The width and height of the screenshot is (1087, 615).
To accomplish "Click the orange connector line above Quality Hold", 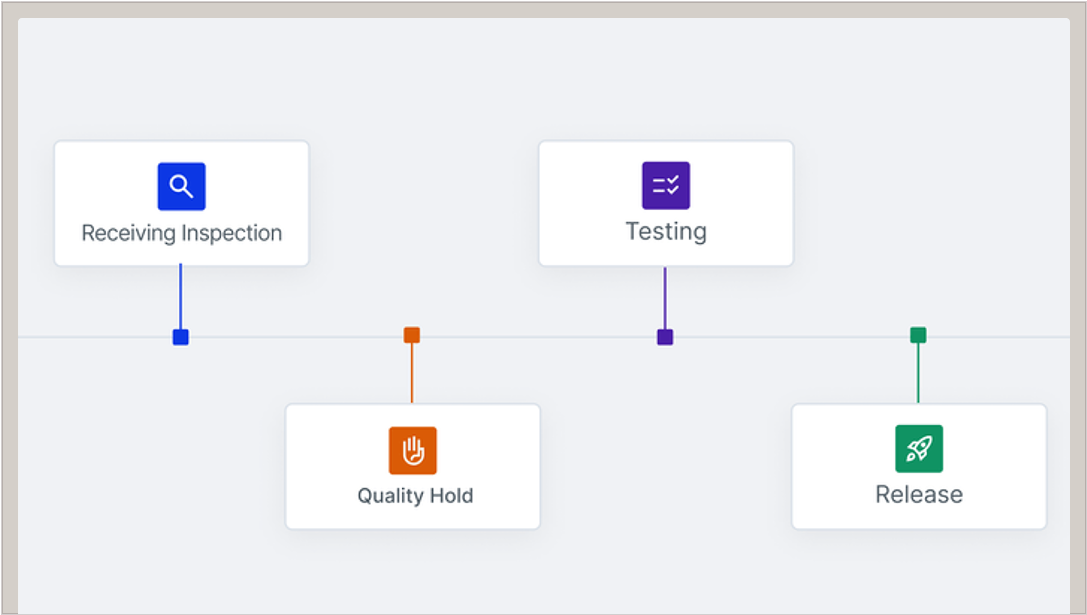I will (x=412, y=374).
